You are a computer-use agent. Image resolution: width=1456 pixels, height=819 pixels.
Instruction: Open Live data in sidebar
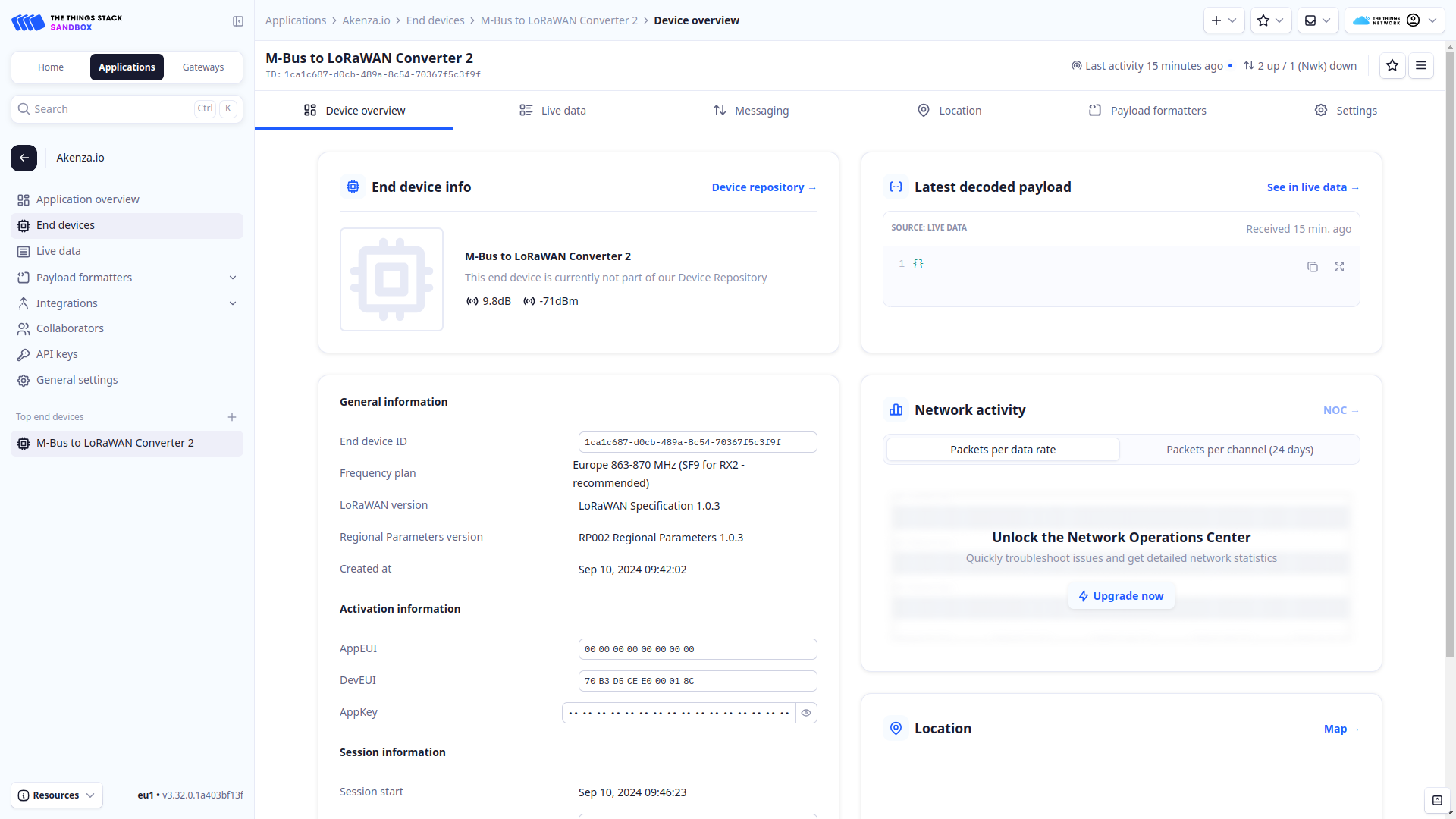tap(127, 251)
